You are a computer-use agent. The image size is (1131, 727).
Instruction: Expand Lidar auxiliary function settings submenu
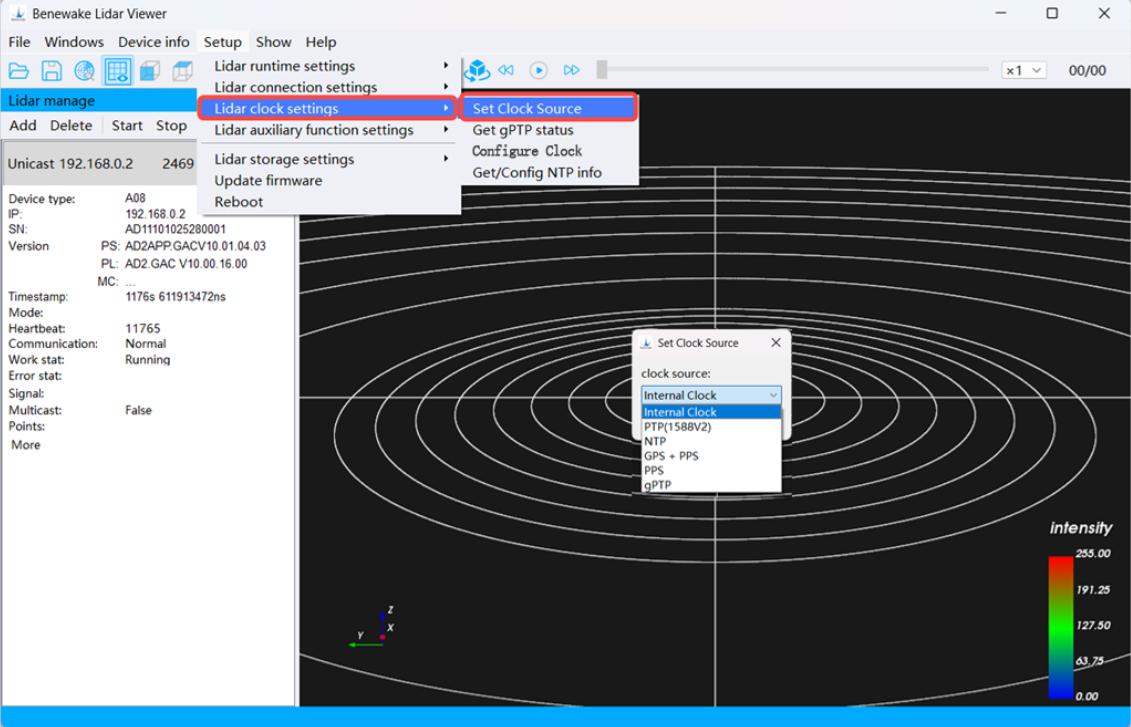click(x=329, y=130)
